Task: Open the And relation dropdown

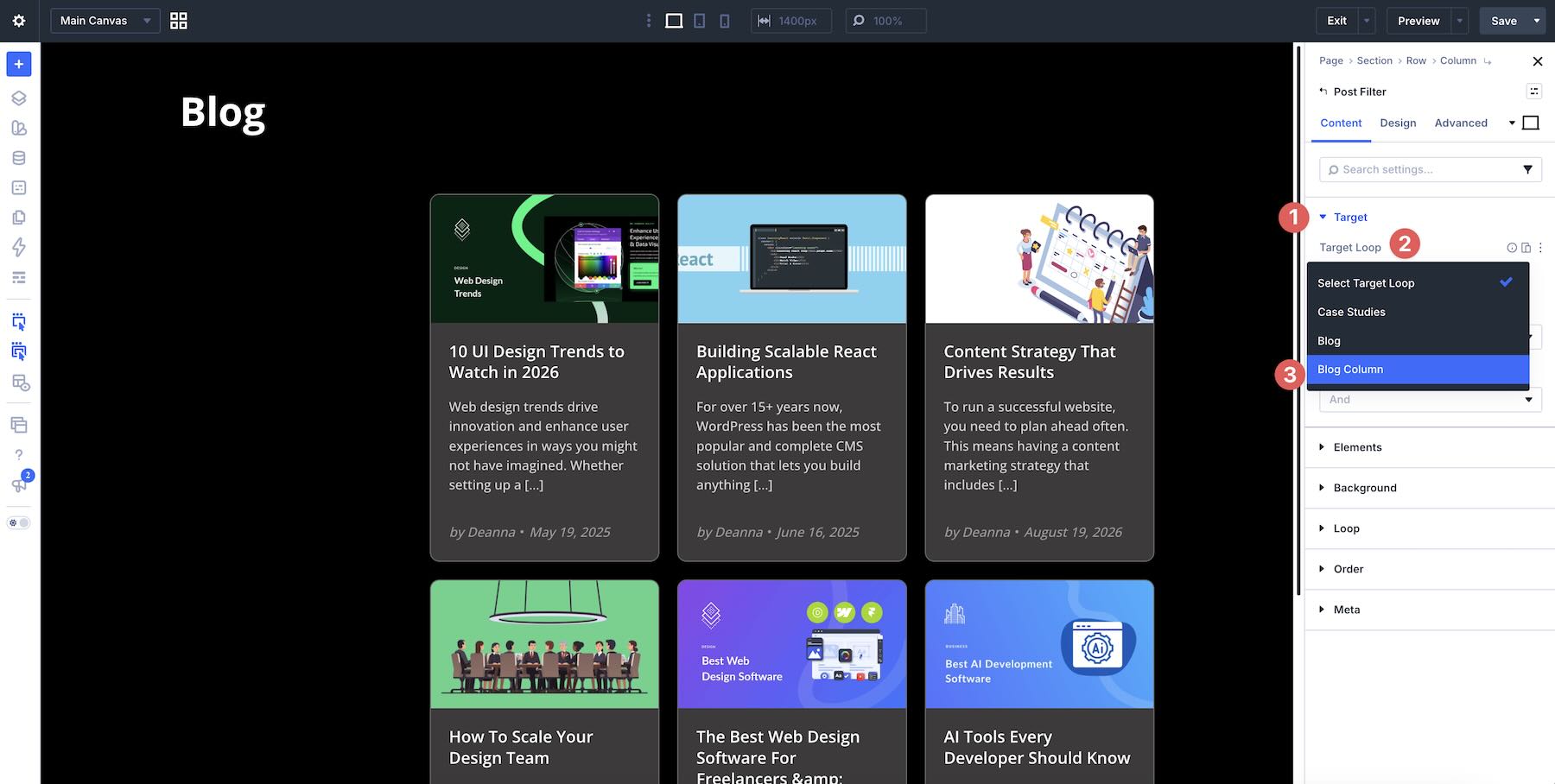Action: coord(1431,400)
